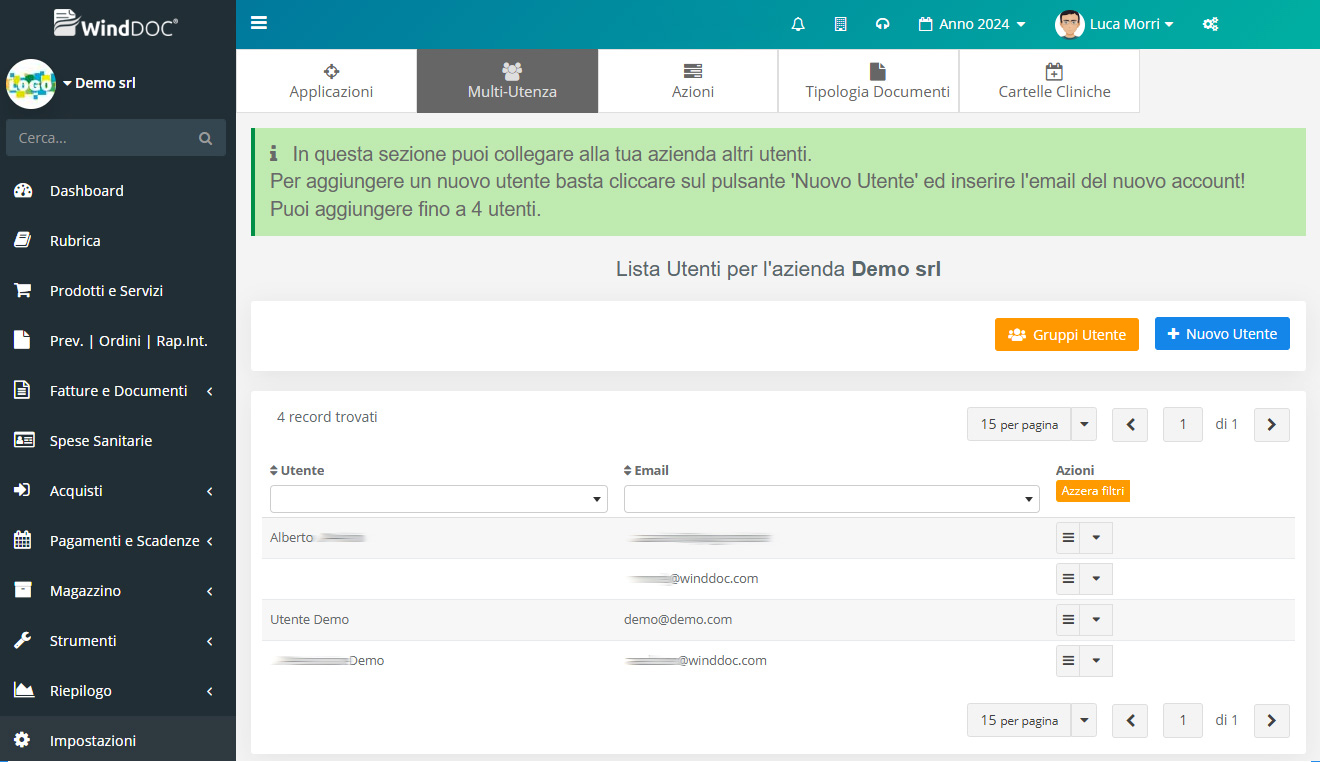Click the gears settings icon in top bar
This screenshot has width=1320, height=762.
[1210, 24]
